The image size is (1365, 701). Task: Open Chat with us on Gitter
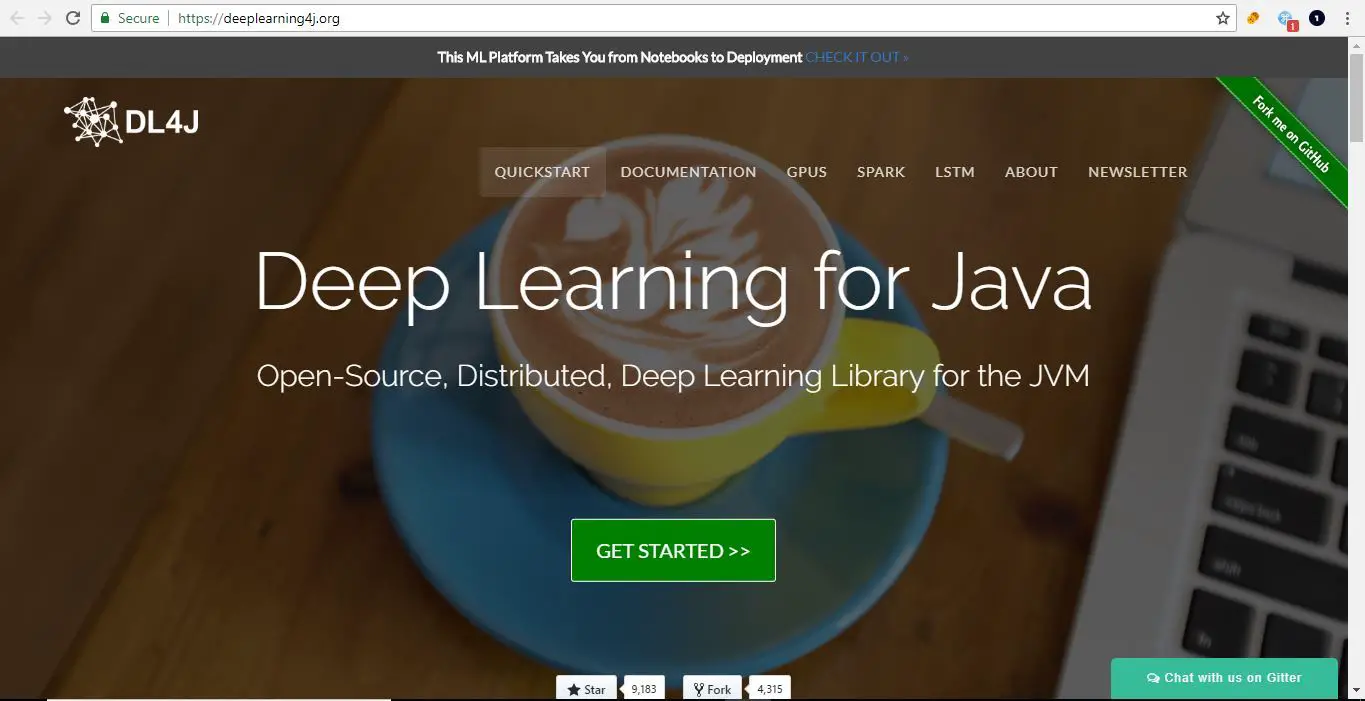1224,678
